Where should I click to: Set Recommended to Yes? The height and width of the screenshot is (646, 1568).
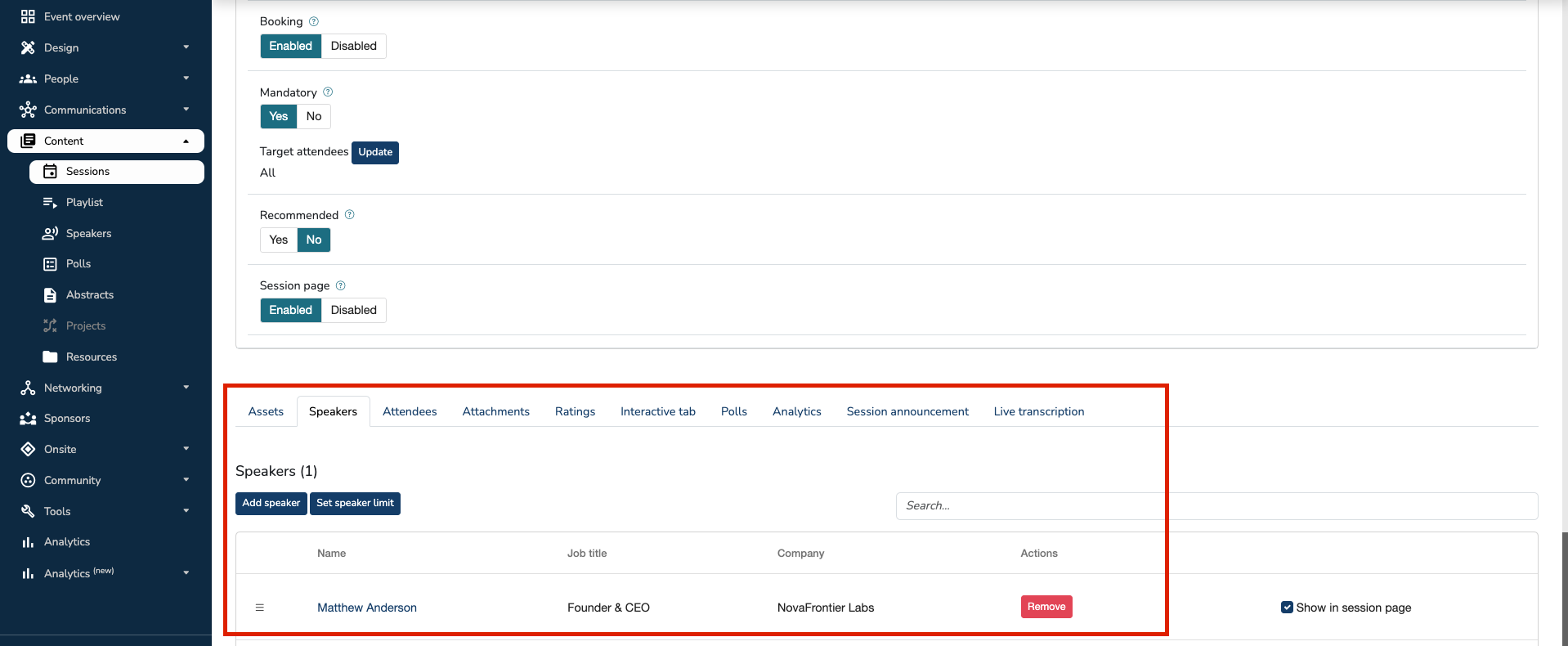pyautogui.click(x=279, y=240)
